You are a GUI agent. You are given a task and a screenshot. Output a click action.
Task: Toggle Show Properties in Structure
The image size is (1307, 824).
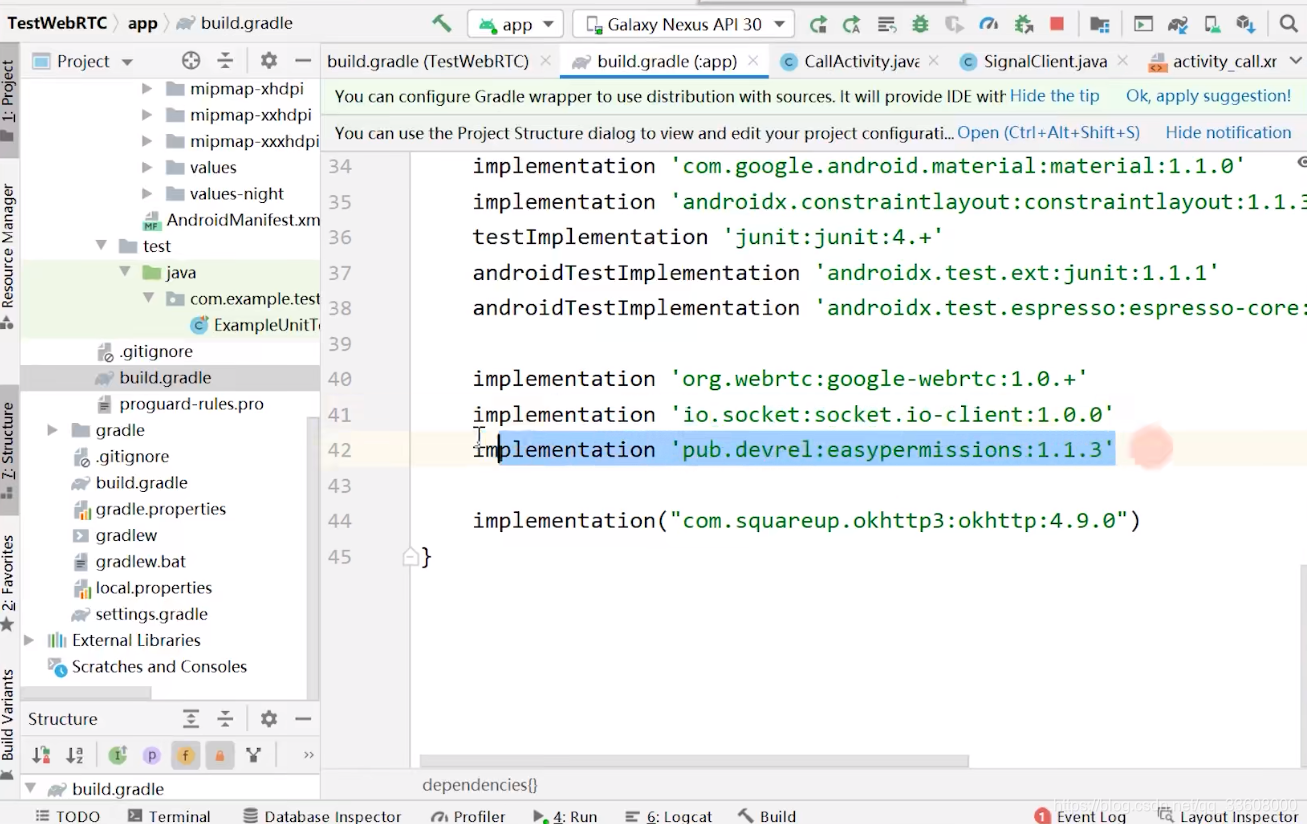tap(152, 755)
